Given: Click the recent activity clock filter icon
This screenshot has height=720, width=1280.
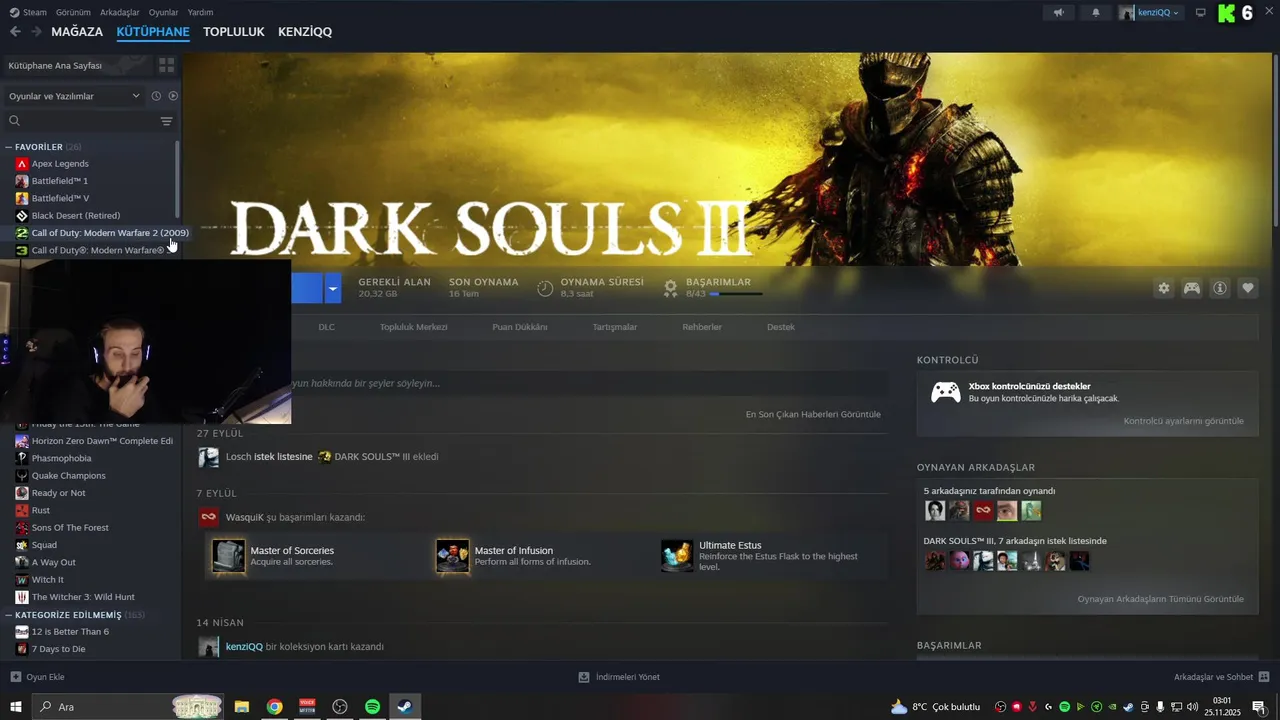Looking at the screenshot, I should click(156, 96).
